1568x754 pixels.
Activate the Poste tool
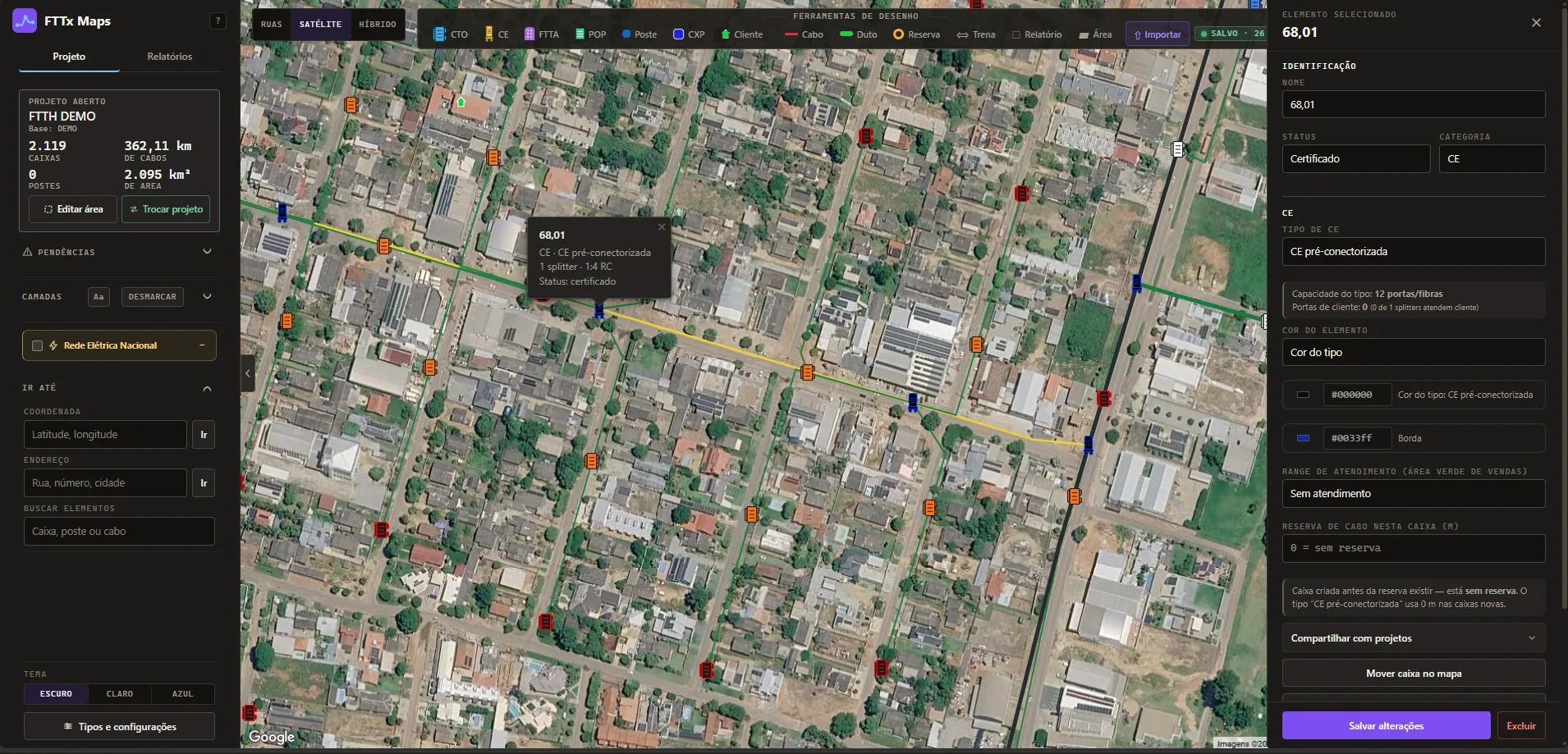pos(640,34)
